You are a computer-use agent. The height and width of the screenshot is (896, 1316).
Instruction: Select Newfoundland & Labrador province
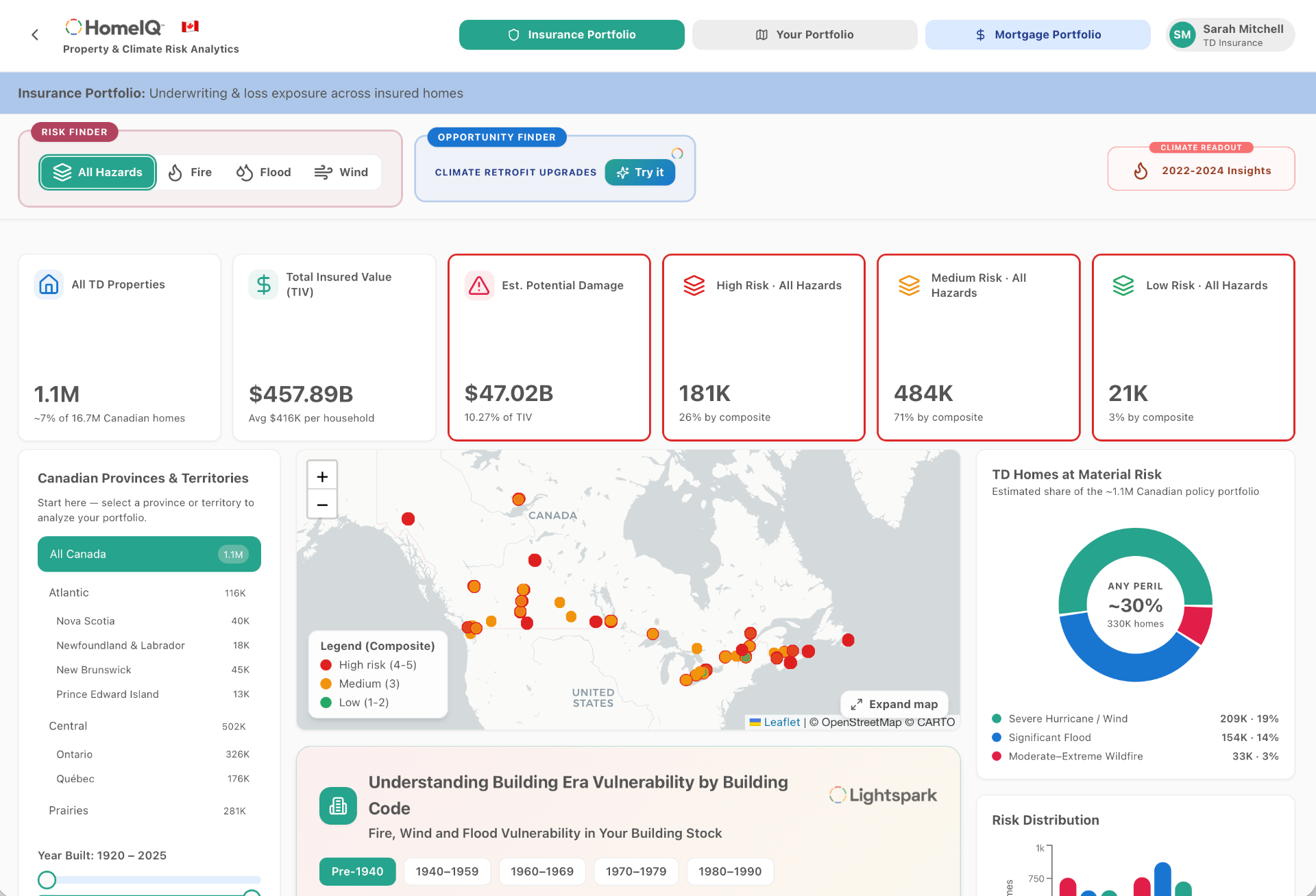pos(149,646)
